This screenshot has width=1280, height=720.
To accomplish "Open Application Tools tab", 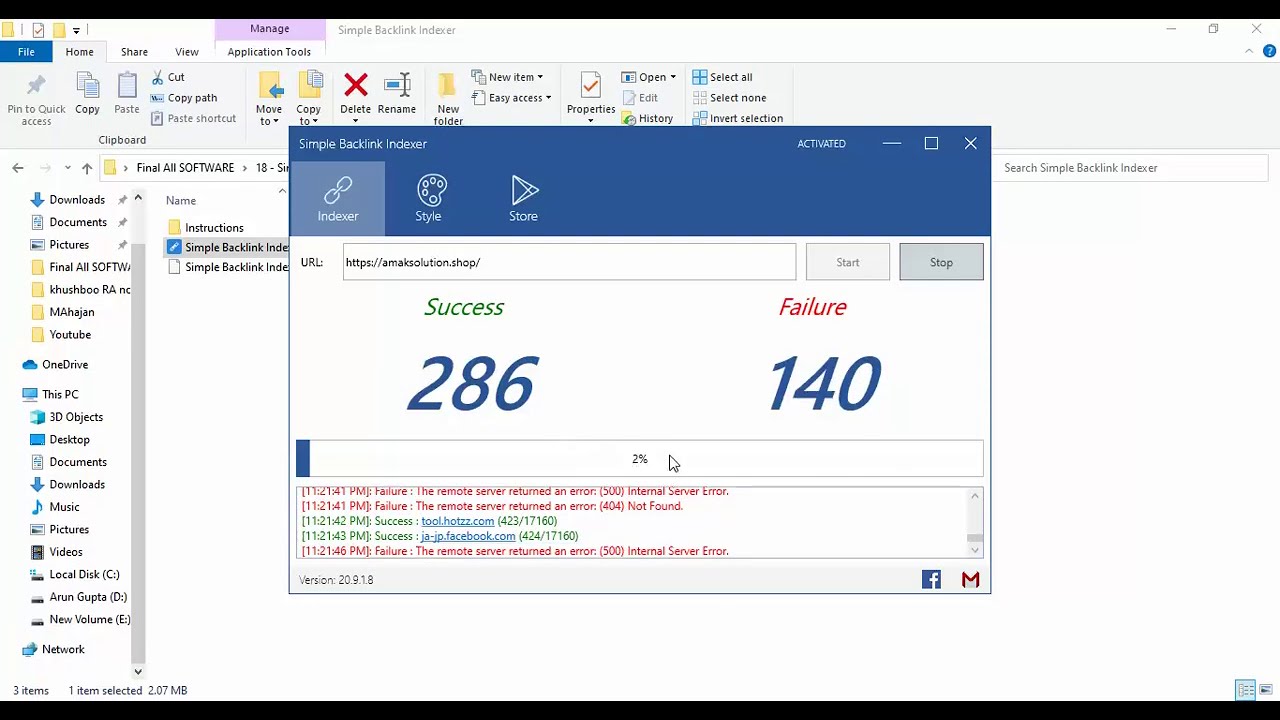I will click(x=269, y=52).
